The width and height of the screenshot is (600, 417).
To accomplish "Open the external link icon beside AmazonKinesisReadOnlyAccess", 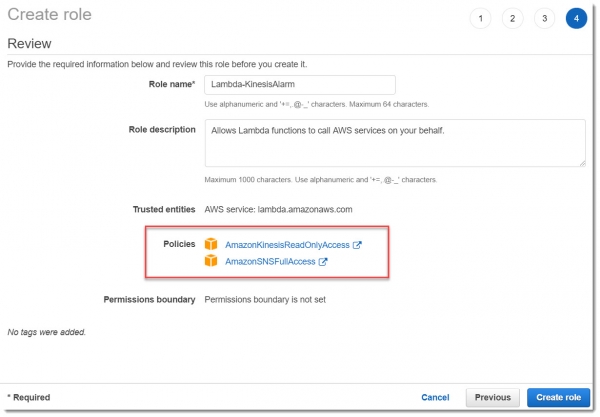I will point(357,245).
